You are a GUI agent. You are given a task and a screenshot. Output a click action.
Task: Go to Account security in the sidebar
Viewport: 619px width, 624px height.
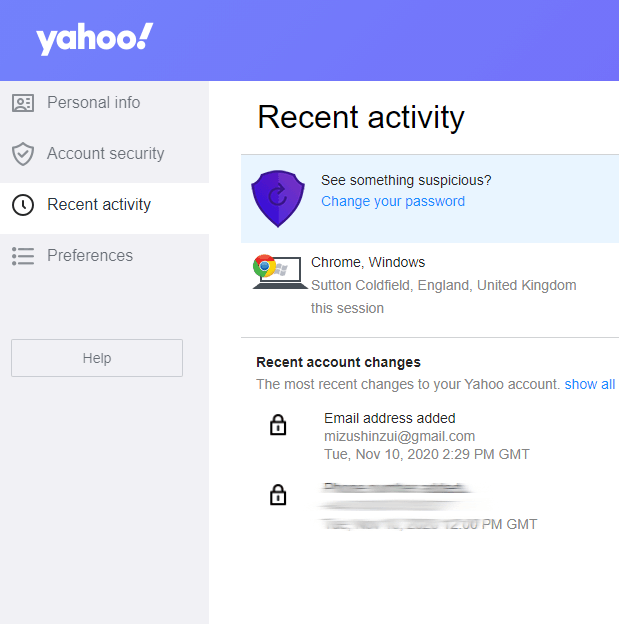click(105, 154)
